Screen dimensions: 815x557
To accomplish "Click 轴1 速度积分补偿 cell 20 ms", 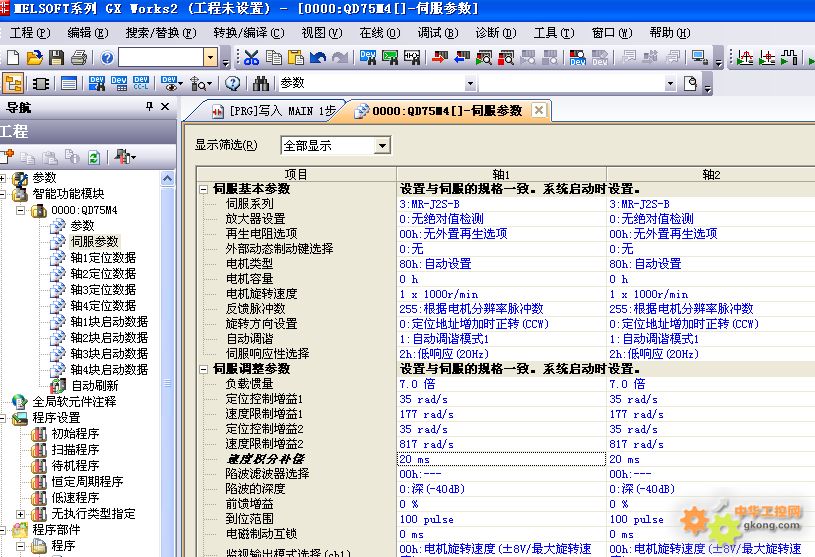I will pos(502,459).
